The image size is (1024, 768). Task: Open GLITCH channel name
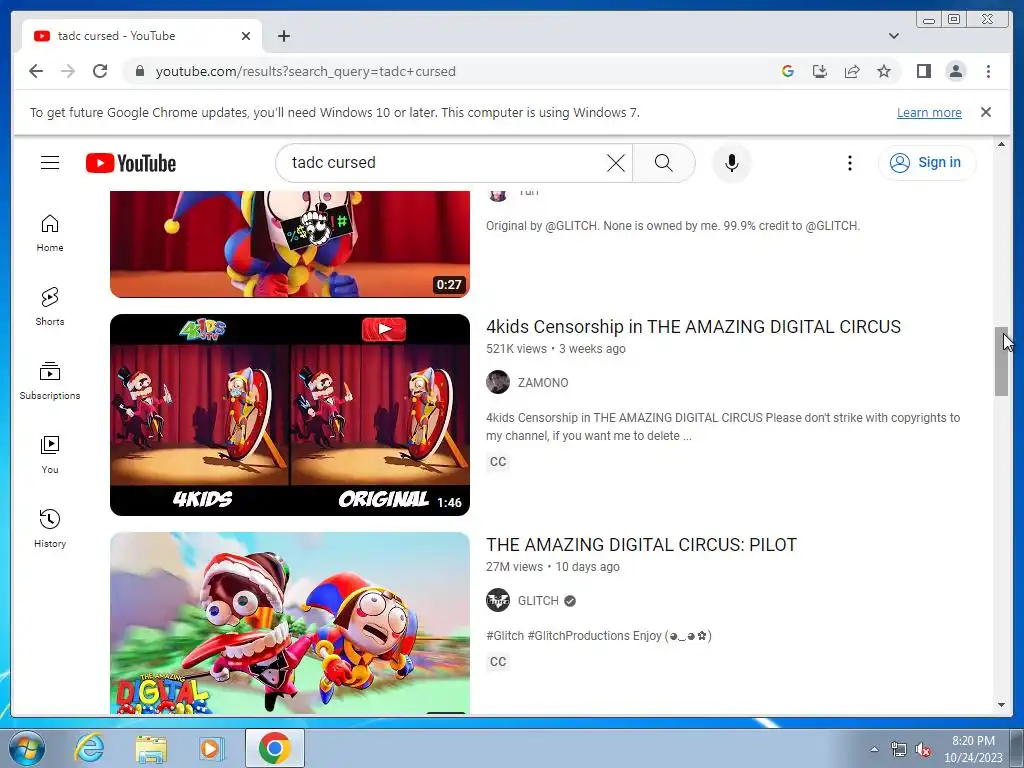click(x=538, y=601)
